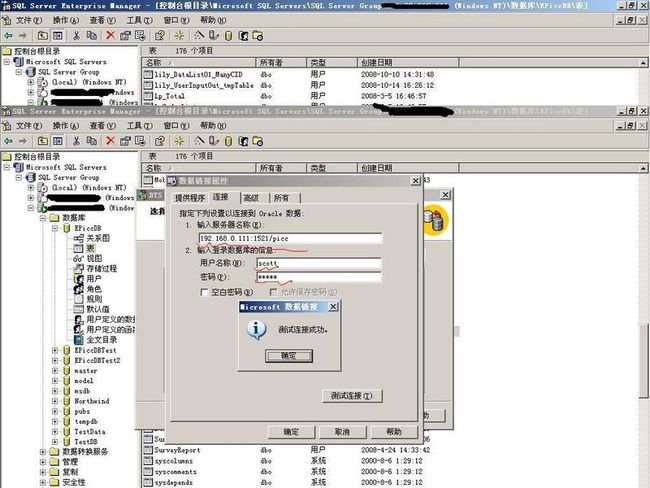Open 文件(F) menu in lower window

point(29,126)
